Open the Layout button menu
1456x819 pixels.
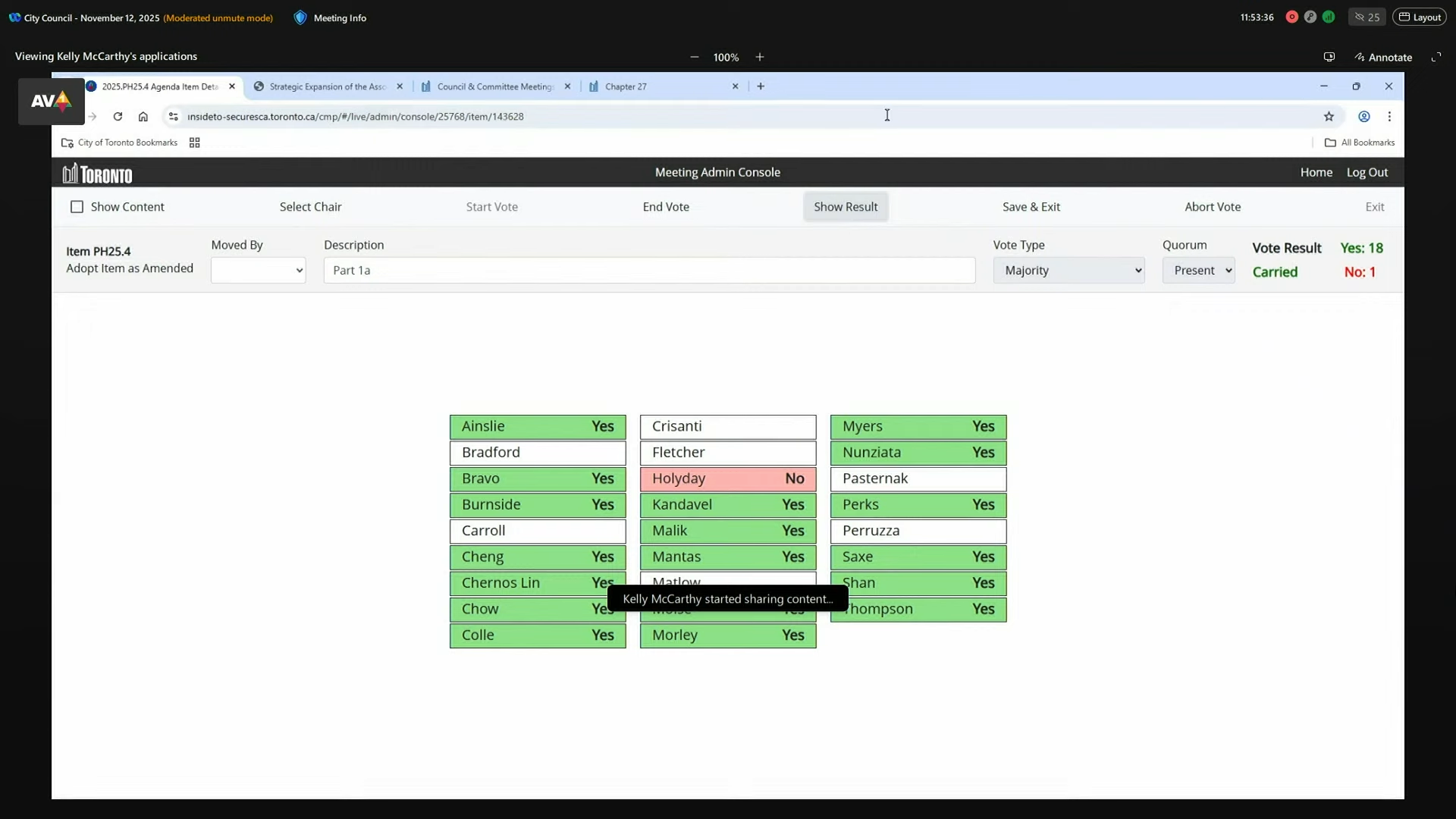coord(1419,17)
